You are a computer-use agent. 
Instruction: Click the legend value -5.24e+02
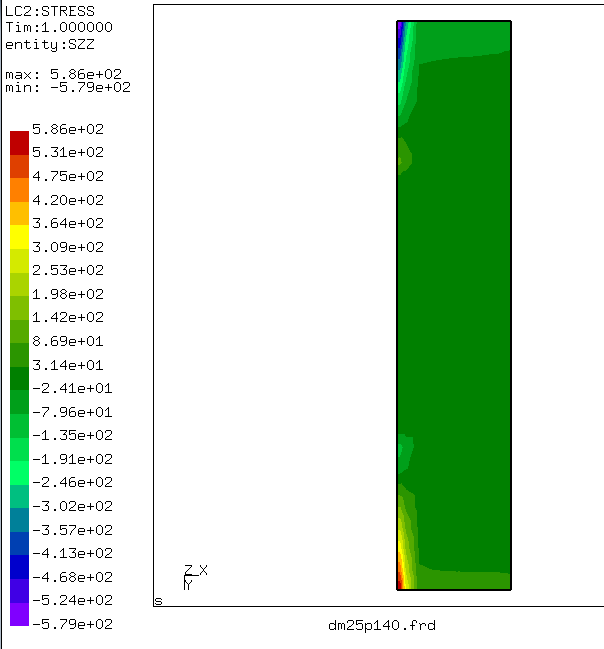(x=72, y=600)
